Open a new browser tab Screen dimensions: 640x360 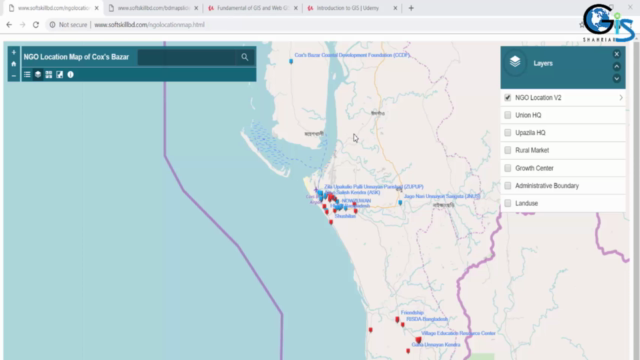click(x=411, y=8)
